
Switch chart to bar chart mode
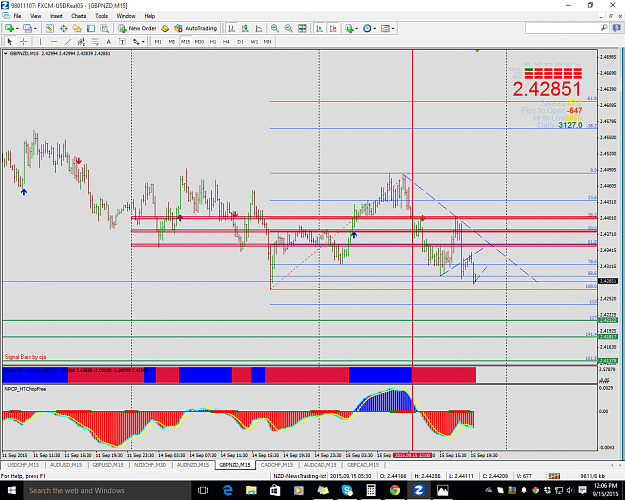coord(231,28)
